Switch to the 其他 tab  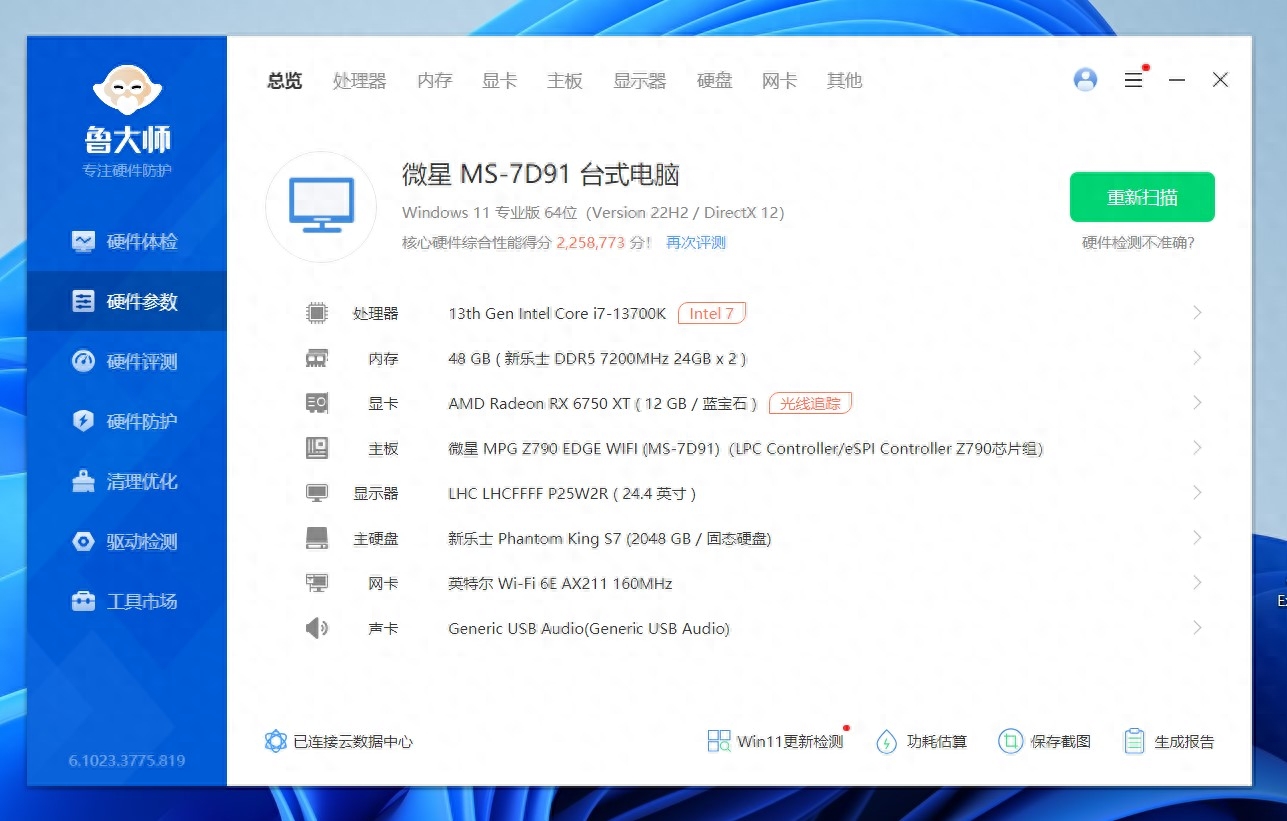845,81
